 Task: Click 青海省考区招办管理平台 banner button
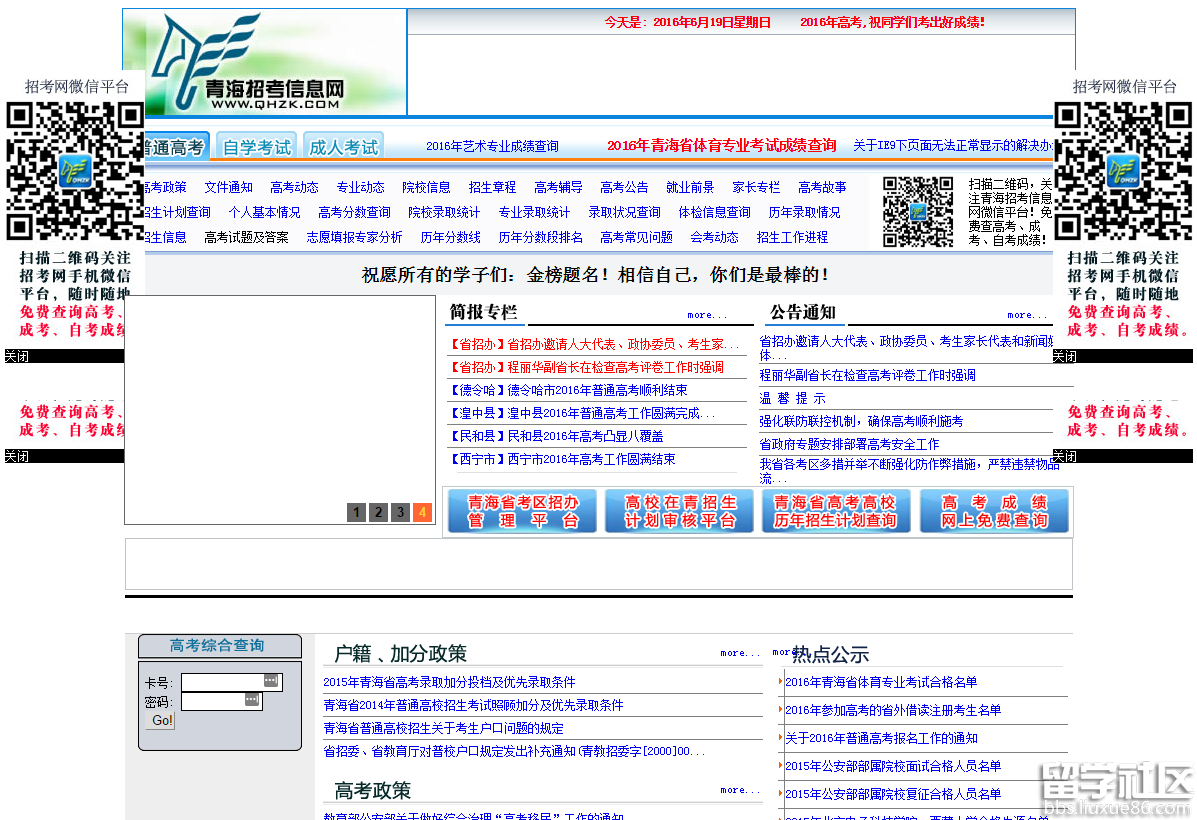pyautogui.click(x=523, y=512)
